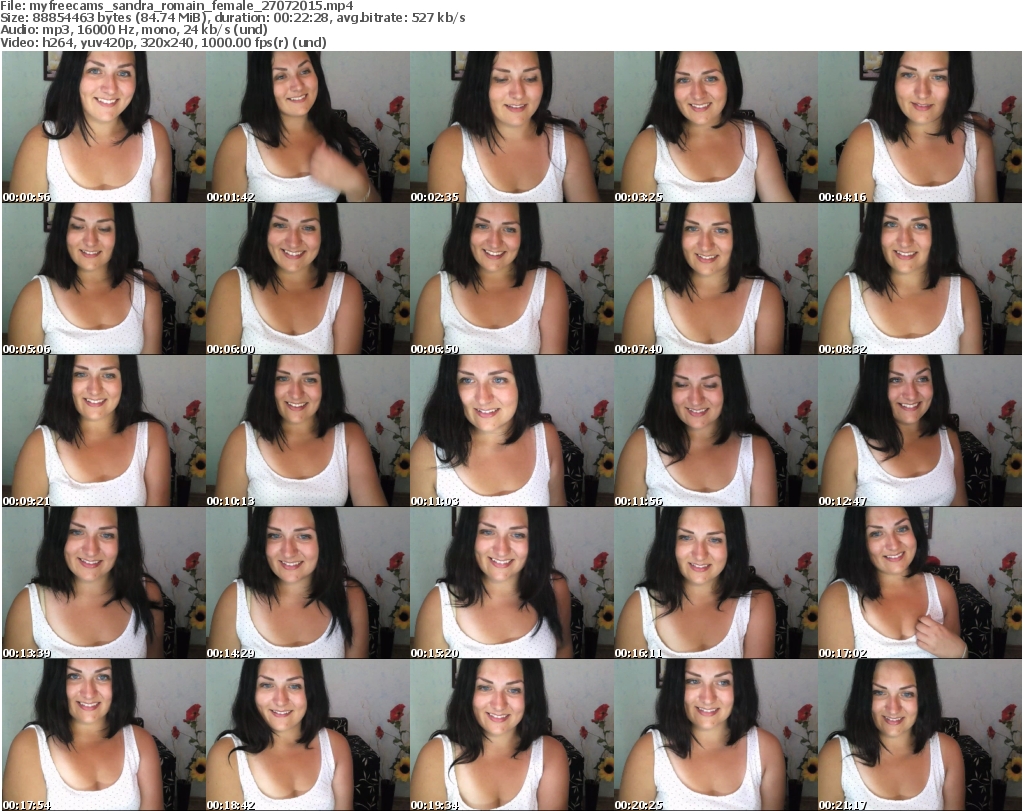Image resolution: width=1024 pixels, height=811 pixels.
Task: Click the thumbnail stamped 00:06:00
Action: [308, 279]
